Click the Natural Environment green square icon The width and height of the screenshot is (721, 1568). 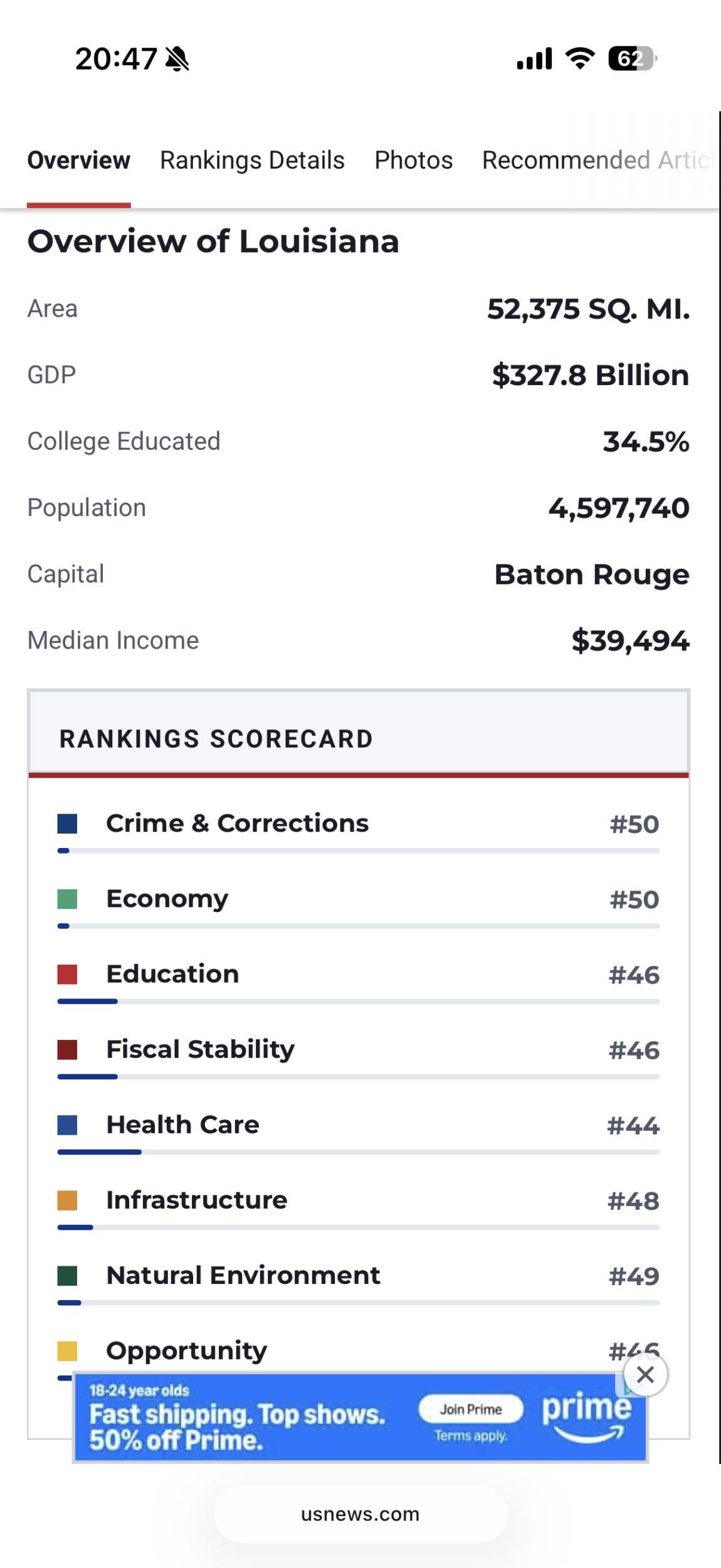pyautogui.click(x=67, y=1276)
